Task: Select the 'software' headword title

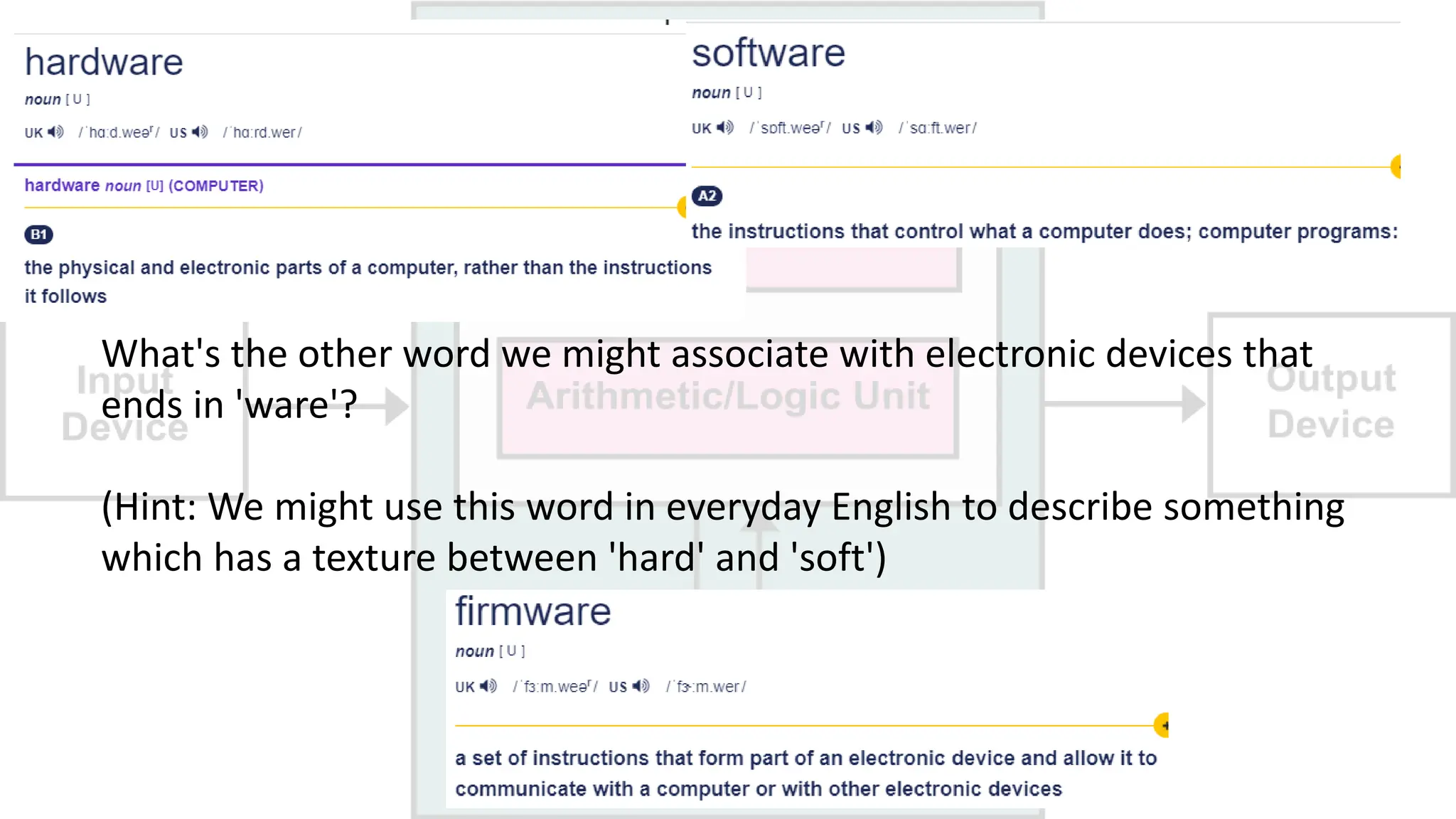Action: pyautogui.click(x=769, y=53)
